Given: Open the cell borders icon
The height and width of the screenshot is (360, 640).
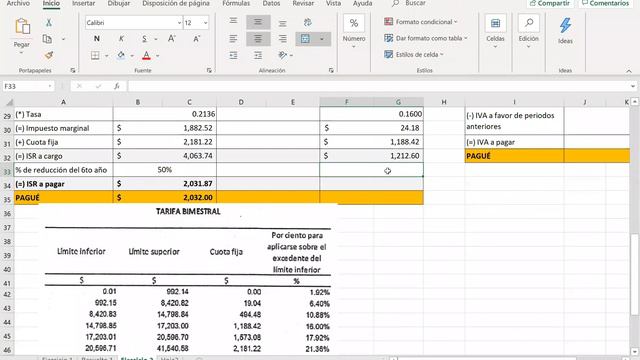Looking at the screenshot, I should [95, 55].
